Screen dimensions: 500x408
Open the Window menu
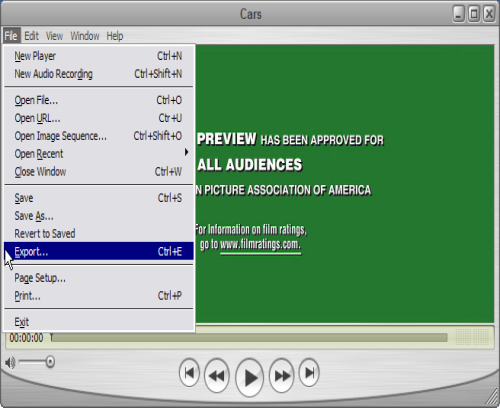[x=85, y=36]
